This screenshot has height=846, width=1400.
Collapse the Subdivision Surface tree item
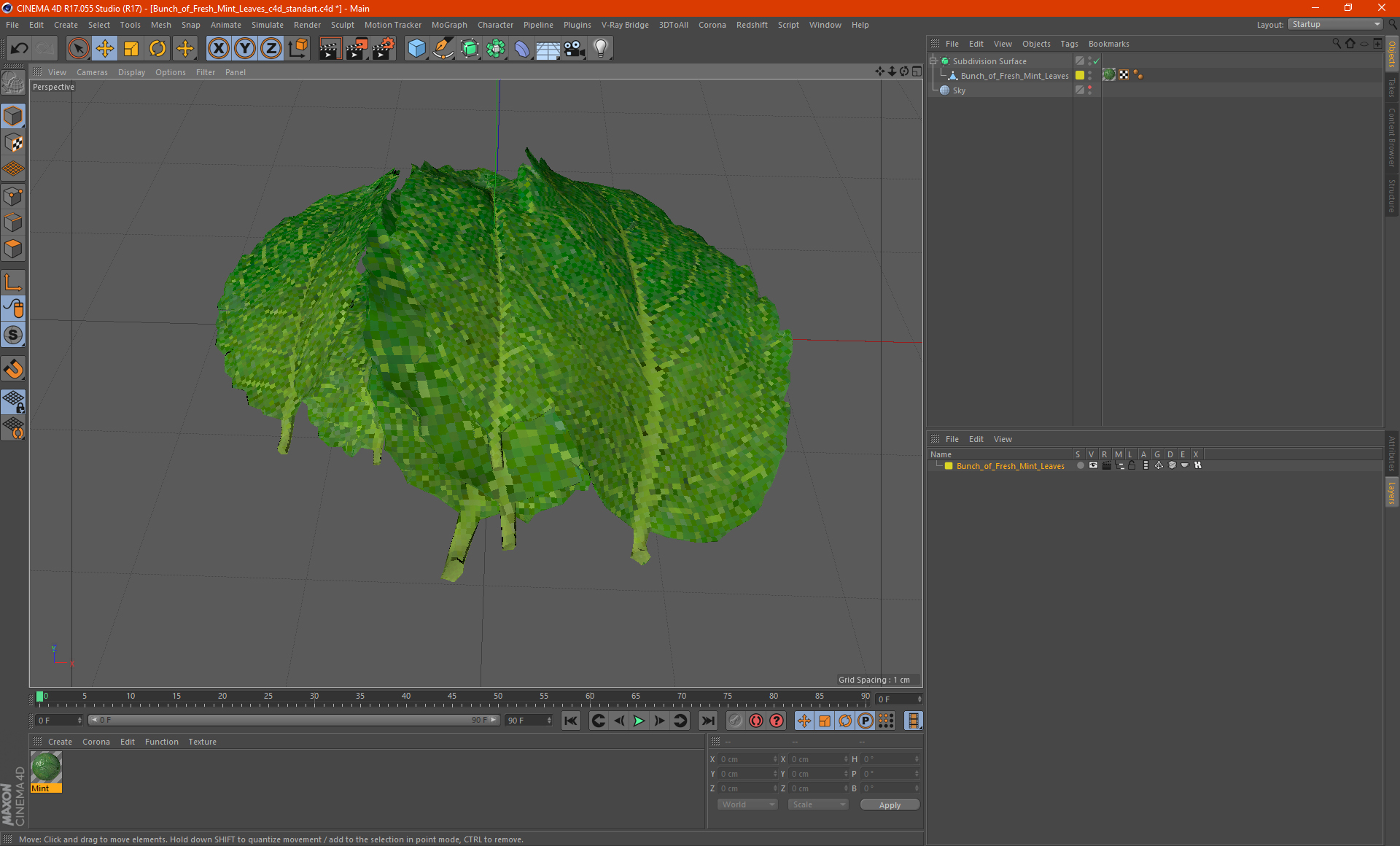click(x=933, y=61)
